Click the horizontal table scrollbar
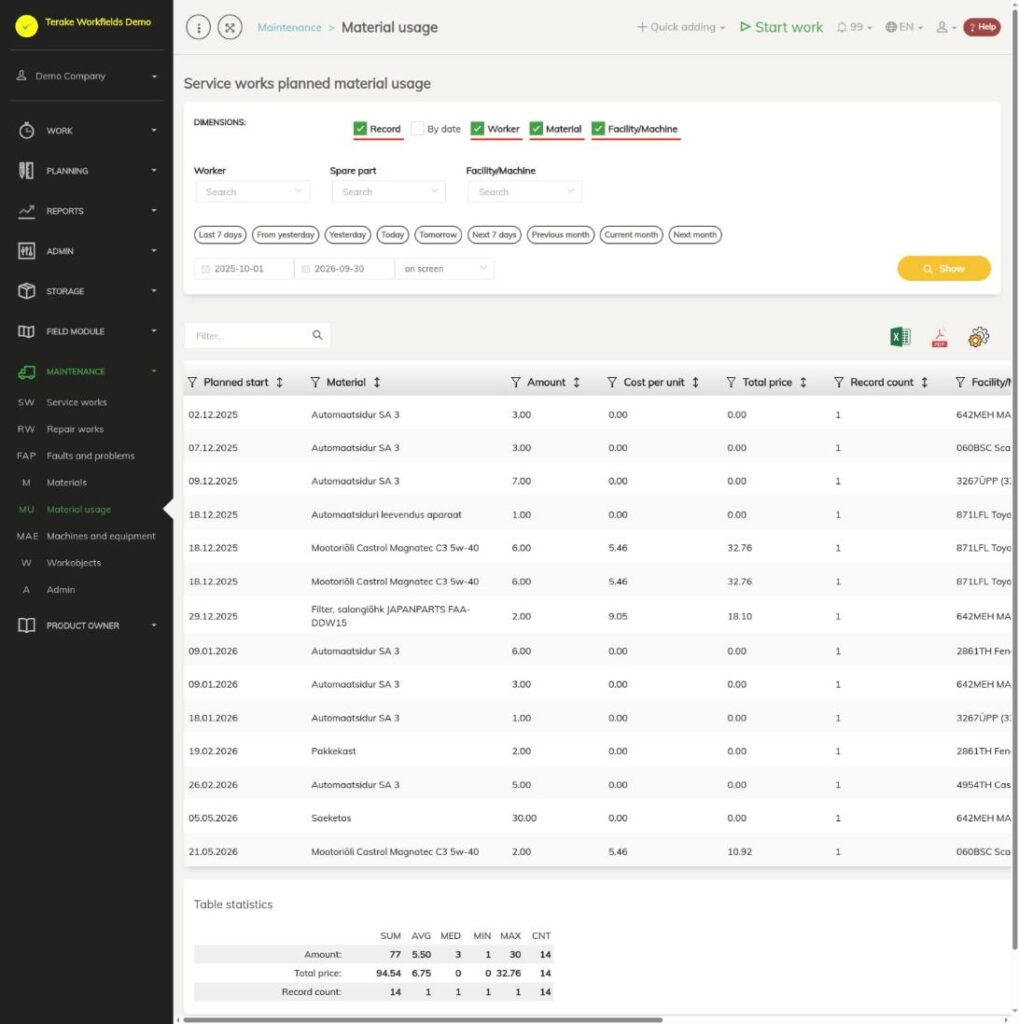Screen dimensions: 1019x1024 point(423,1019)
